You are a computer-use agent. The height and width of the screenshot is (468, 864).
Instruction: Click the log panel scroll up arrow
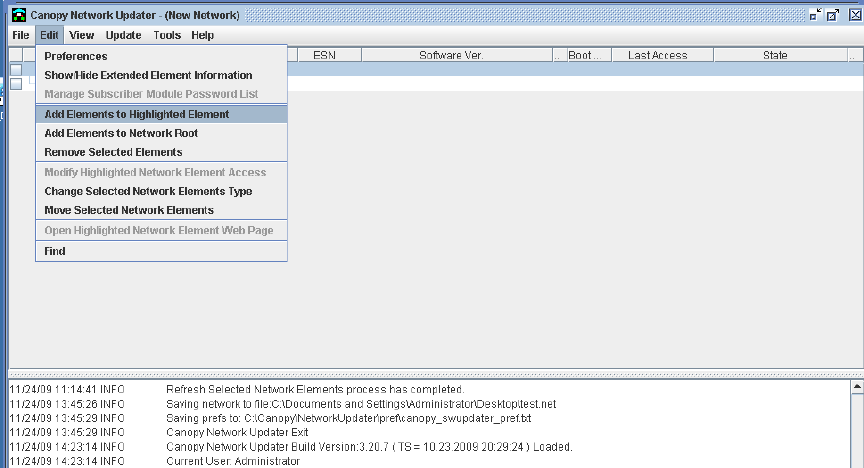tap(857, 387)
